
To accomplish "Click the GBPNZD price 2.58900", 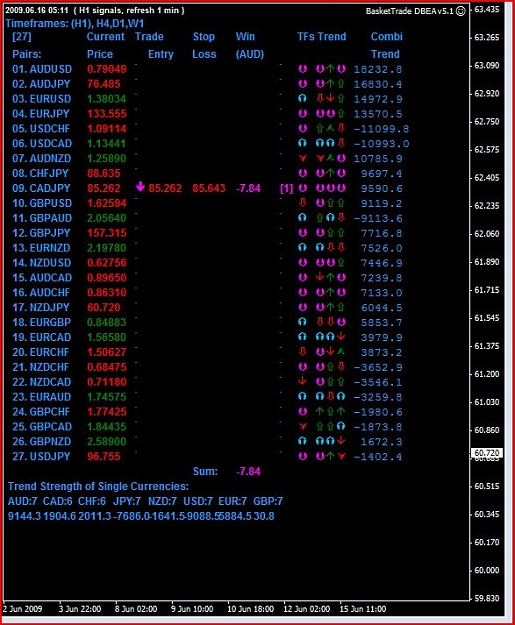I will click(x=106, y=441).
